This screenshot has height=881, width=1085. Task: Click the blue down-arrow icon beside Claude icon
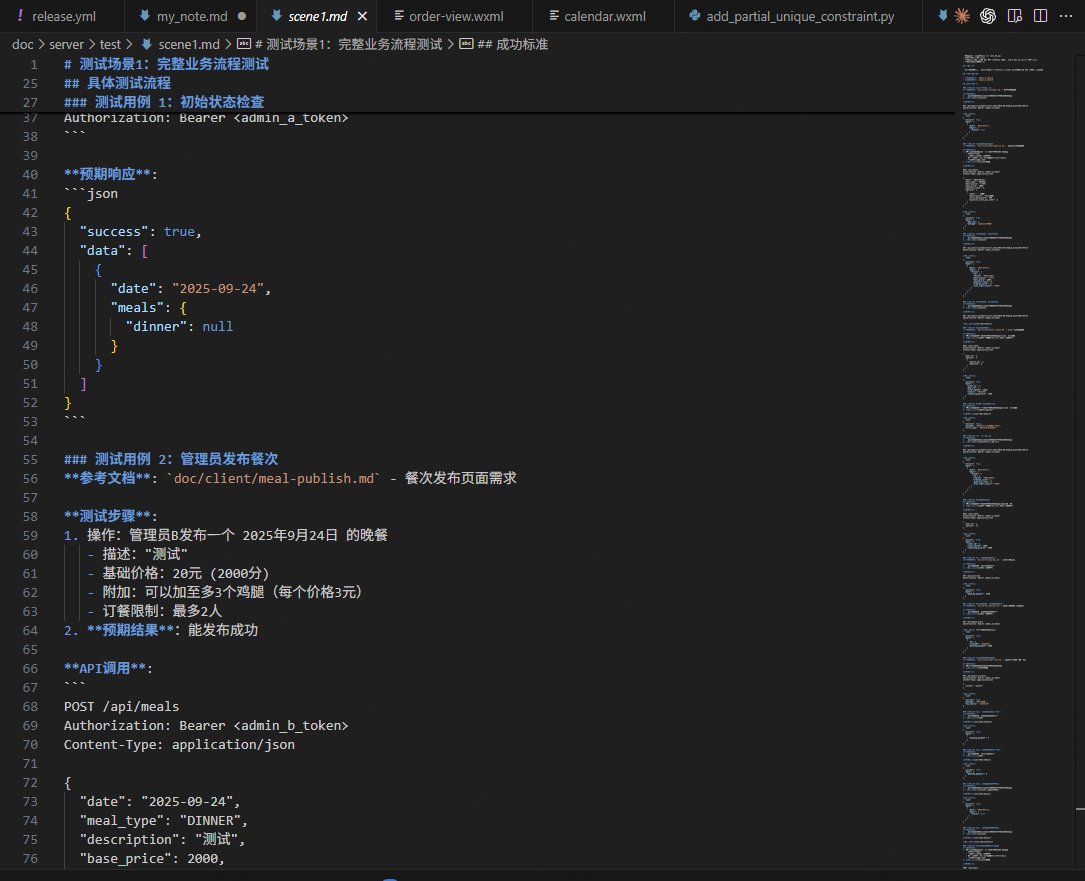[x=941, y=15]
